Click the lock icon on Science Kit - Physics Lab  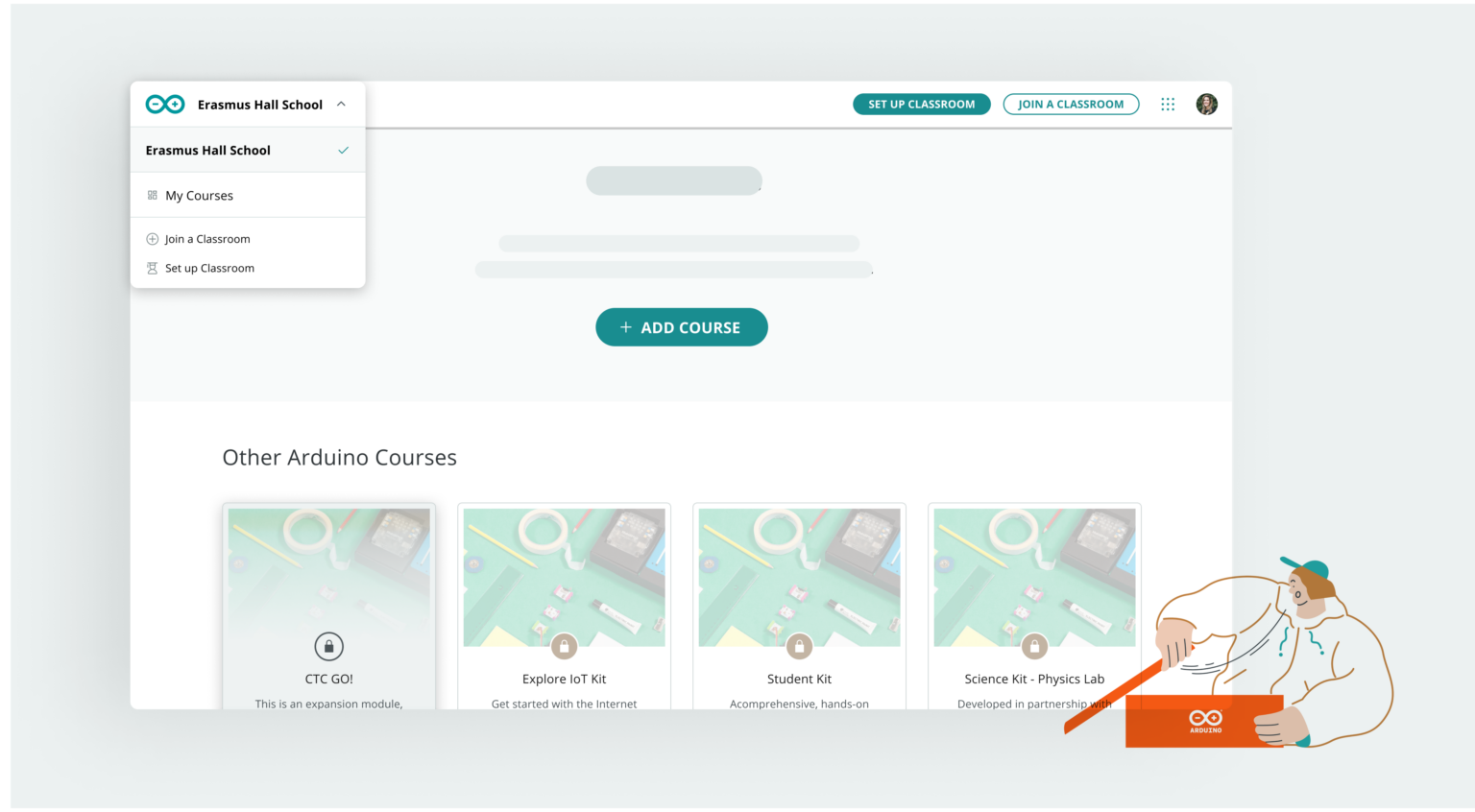click(1034, 646)
